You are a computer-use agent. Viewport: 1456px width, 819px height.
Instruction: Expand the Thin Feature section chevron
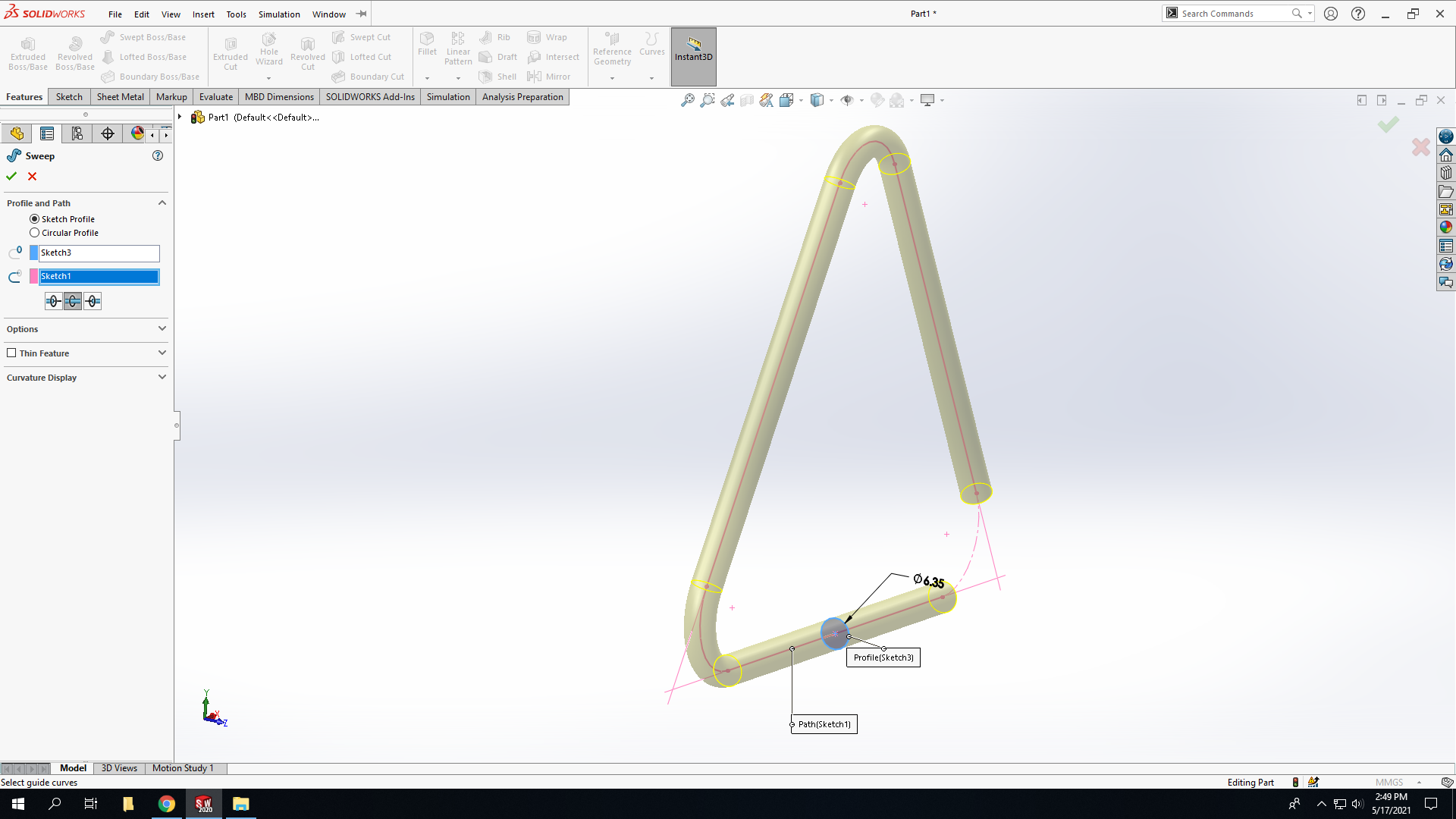click(162, 353)
